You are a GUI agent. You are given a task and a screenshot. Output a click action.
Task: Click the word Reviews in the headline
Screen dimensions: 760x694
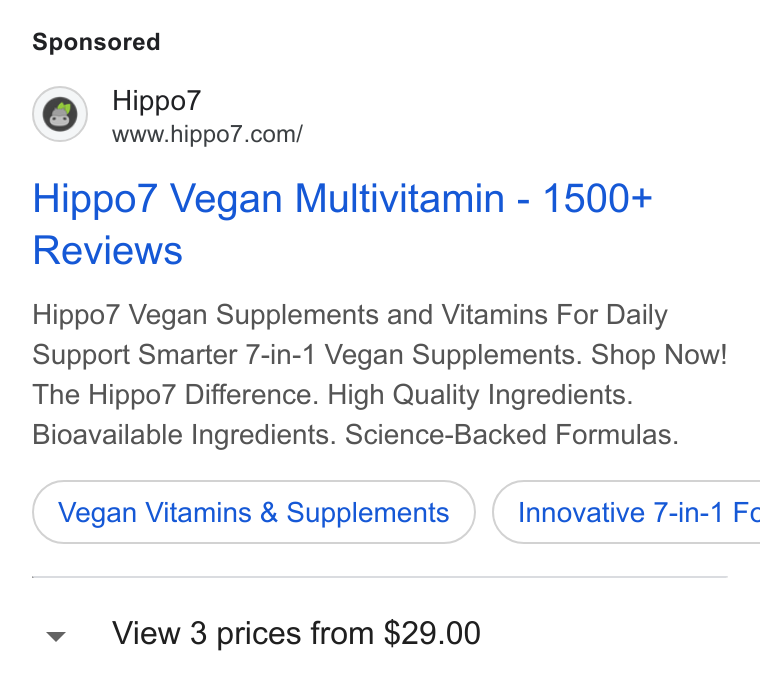tap(108, 251)
